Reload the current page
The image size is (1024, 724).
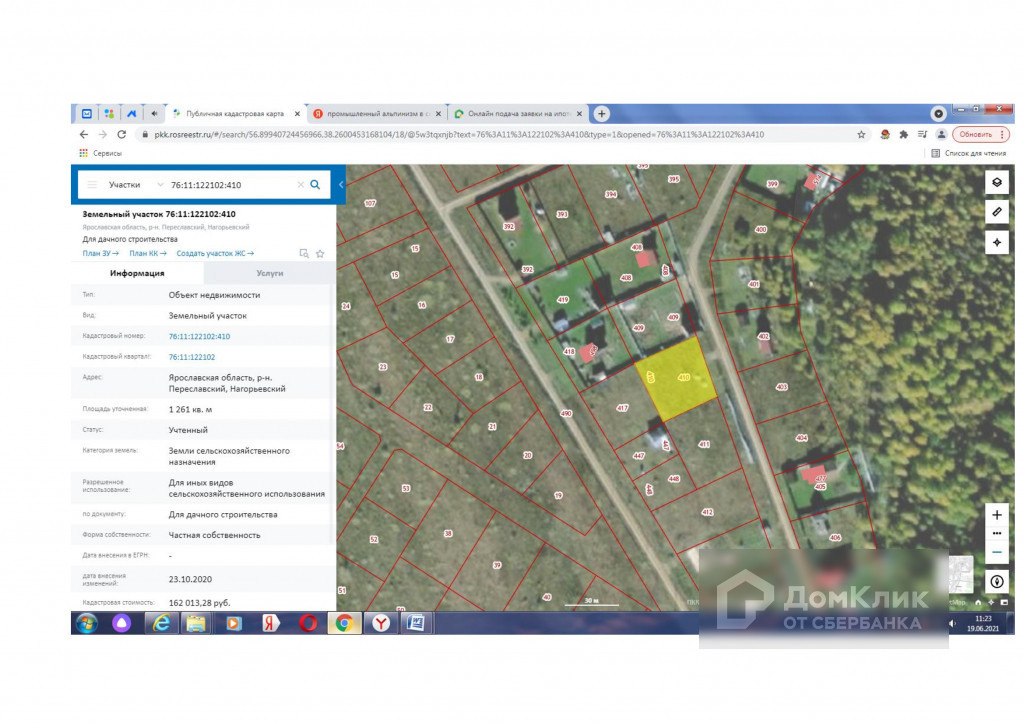[121, 134]
